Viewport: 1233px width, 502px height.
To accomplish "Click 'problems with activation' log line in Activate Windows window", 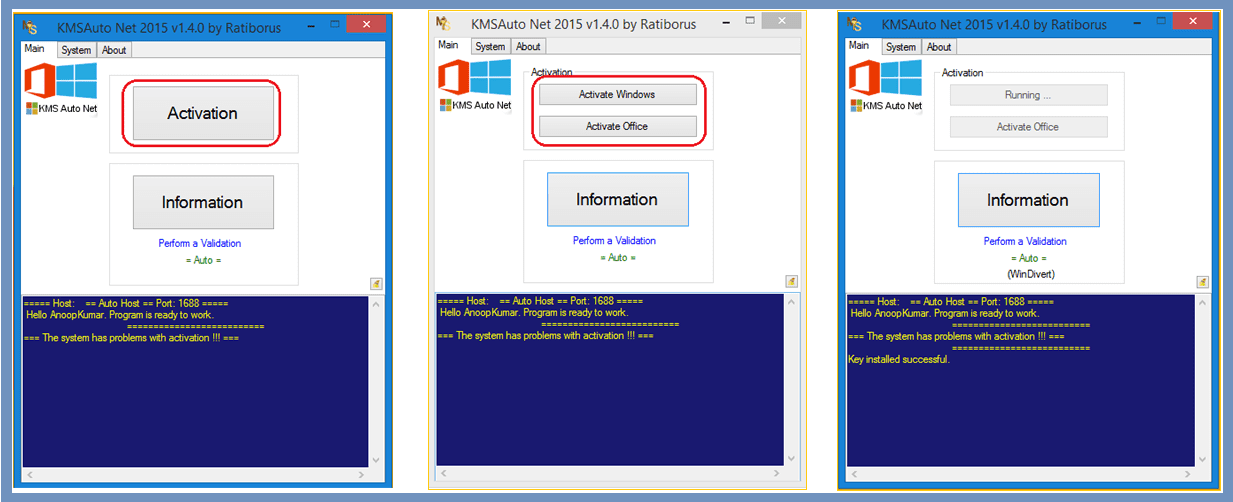I will (x=545, y=336).
